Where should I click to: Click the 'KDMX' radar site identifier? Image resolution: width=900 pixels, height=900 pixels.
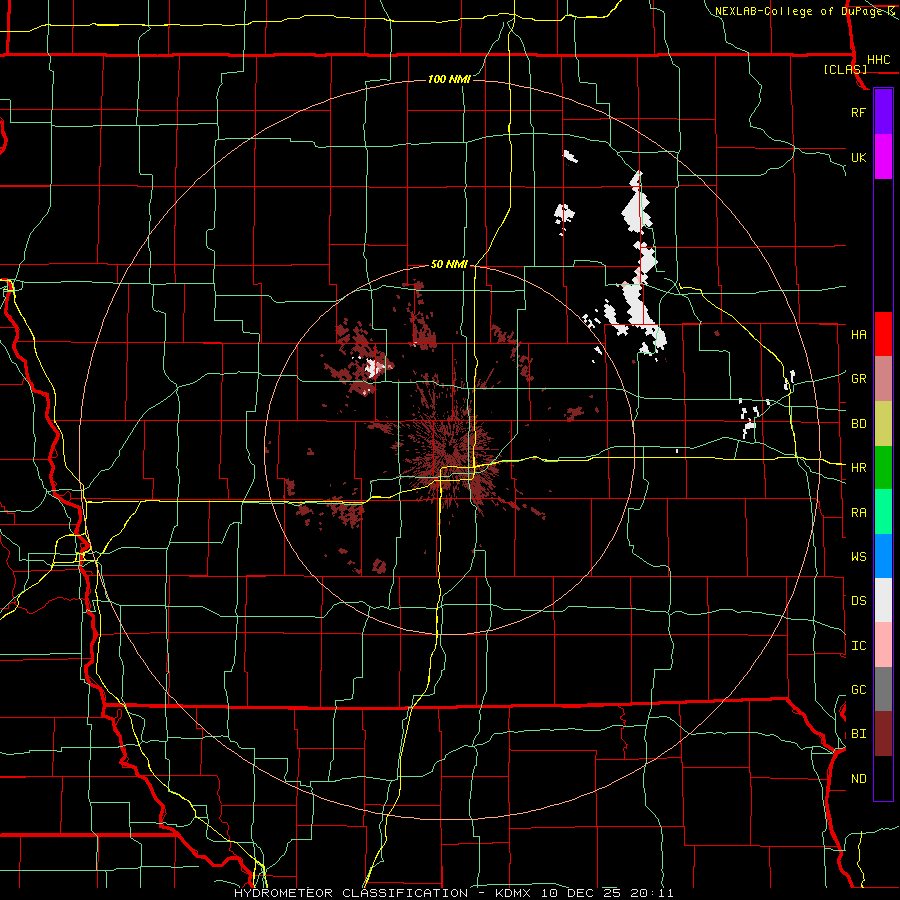513,893
